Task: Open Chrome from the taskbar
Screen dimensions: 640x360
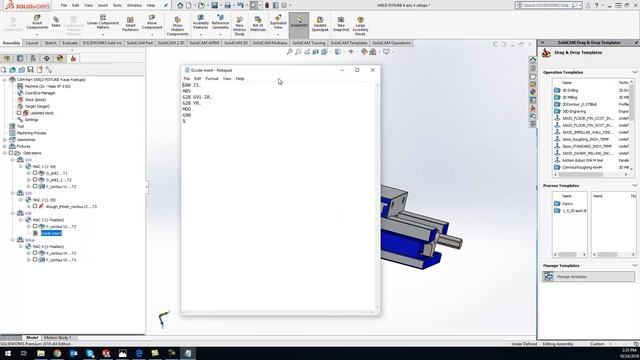Action: [x=57, y=353]
